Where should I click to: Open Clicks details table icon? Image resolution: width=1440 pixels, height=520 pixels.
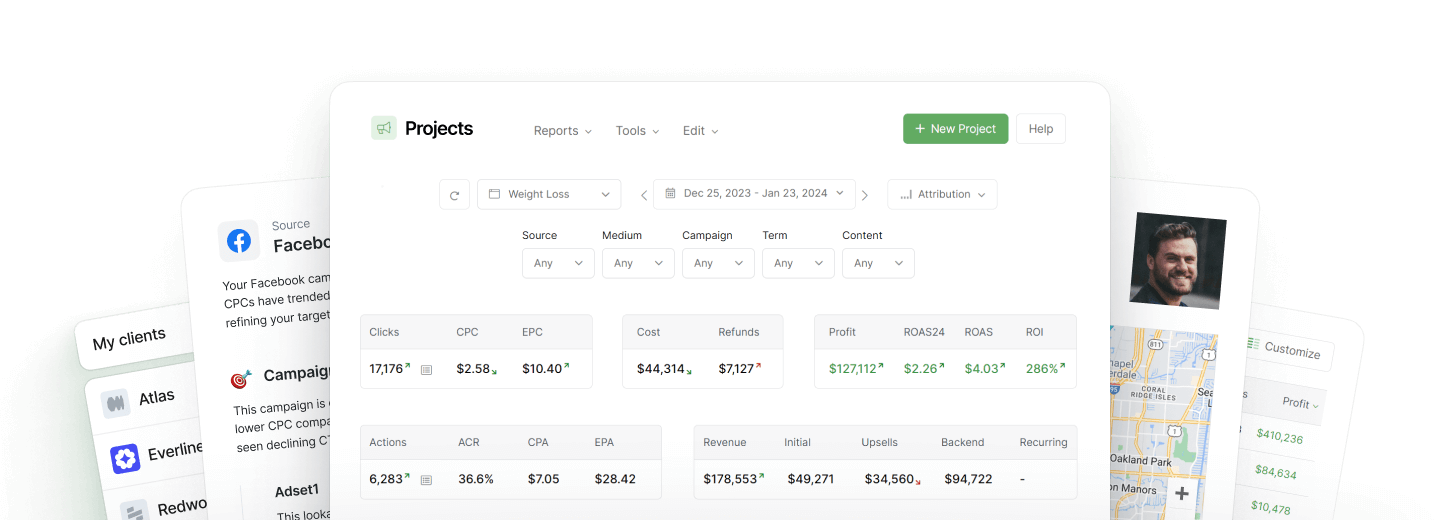click(426, 370)
